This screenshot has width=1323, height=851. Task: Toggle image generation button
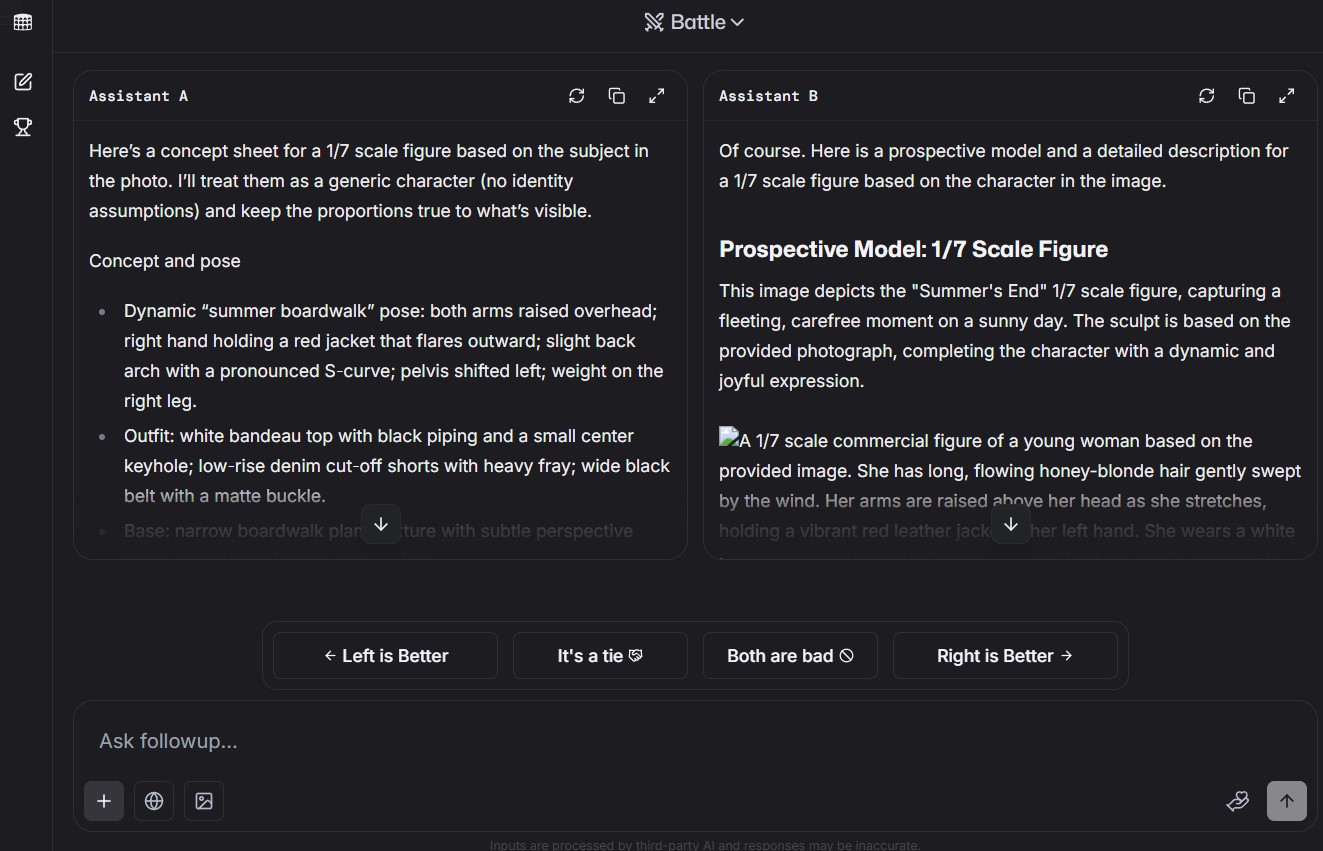coord(204,801)
